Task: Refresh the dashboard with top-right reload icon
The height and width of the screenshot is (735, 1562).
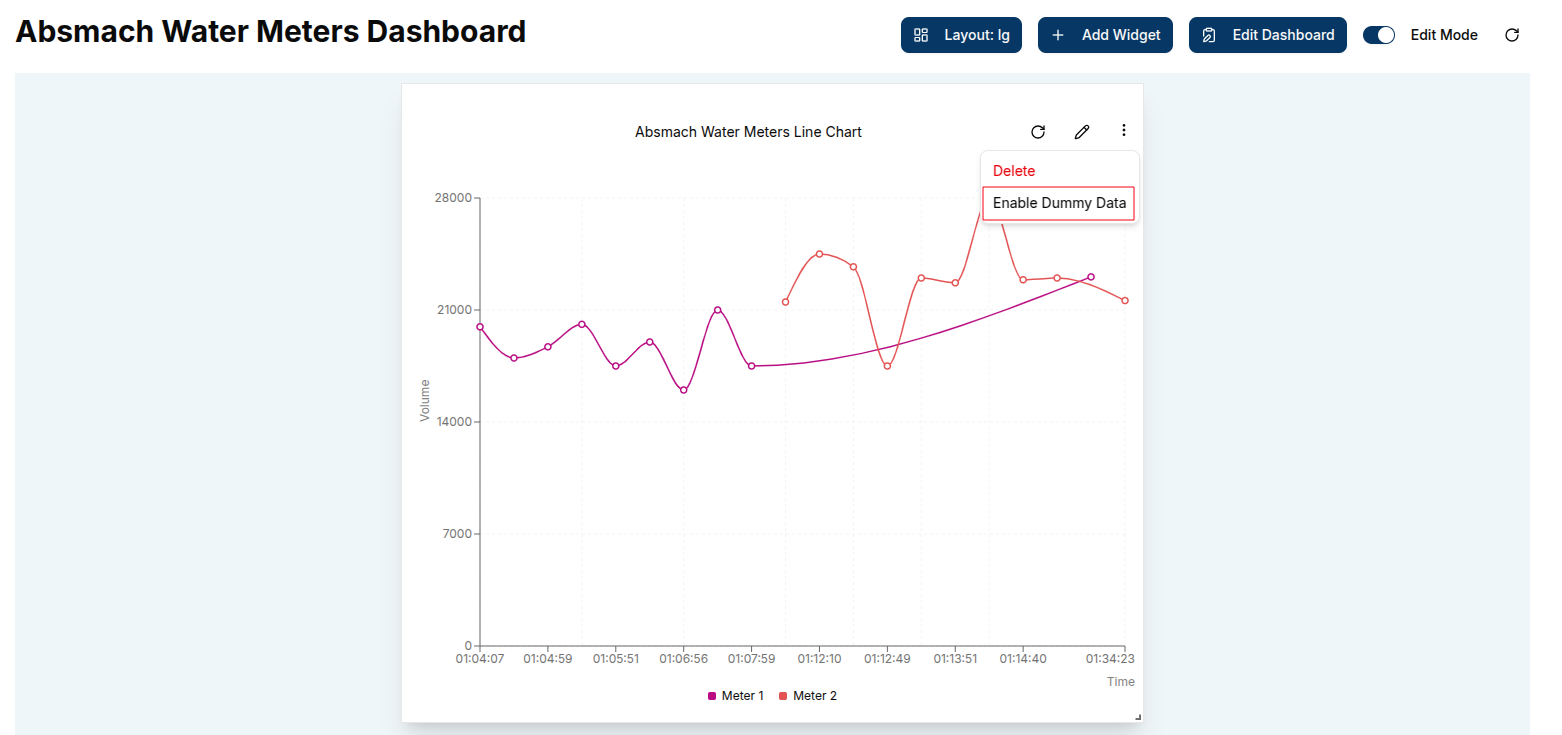Action: click(x=1512, y=35)
